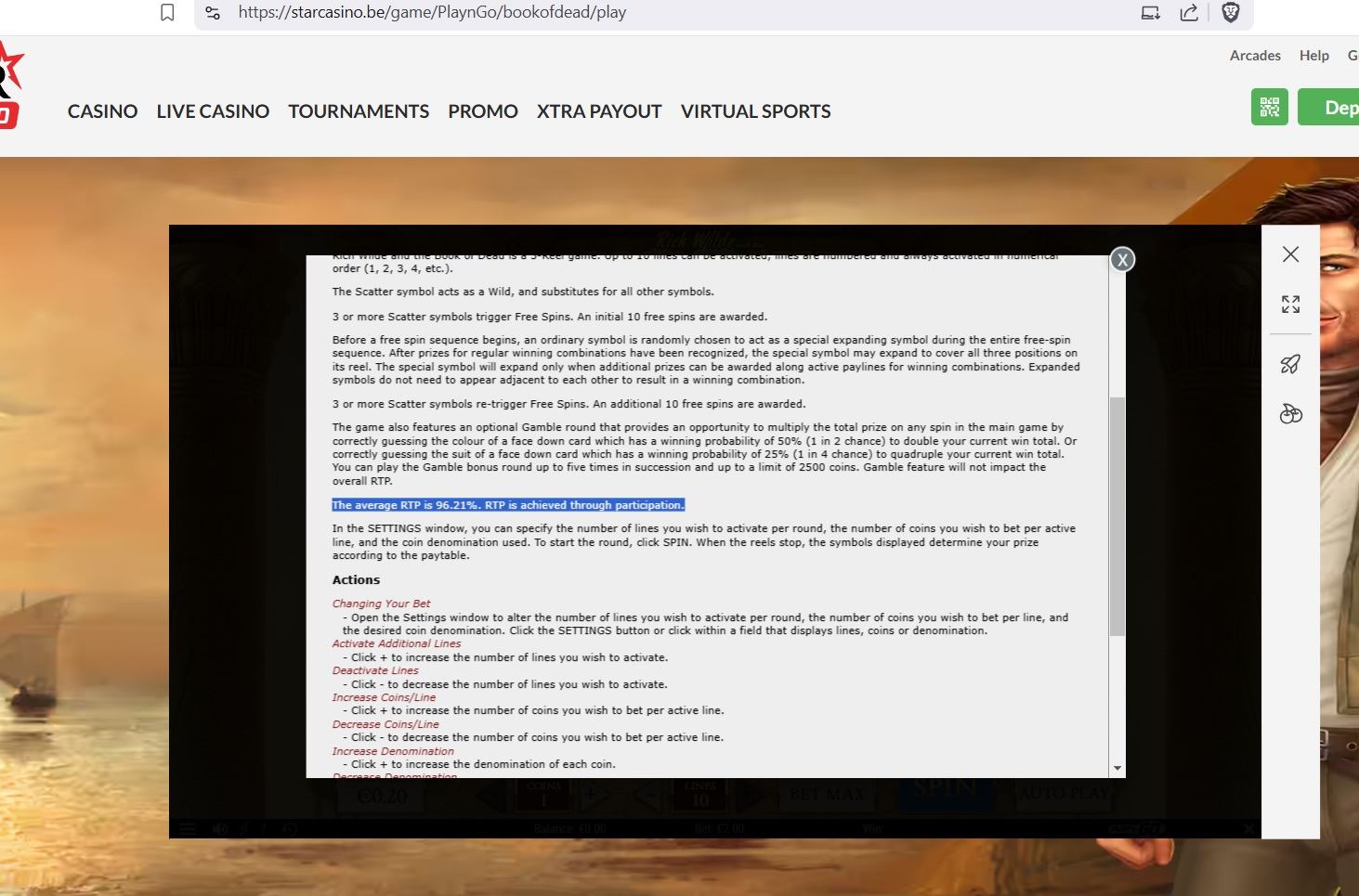The image size is (1359, 896).
Task: Go to LIVE CASINO section
Action: pos(213,111)
